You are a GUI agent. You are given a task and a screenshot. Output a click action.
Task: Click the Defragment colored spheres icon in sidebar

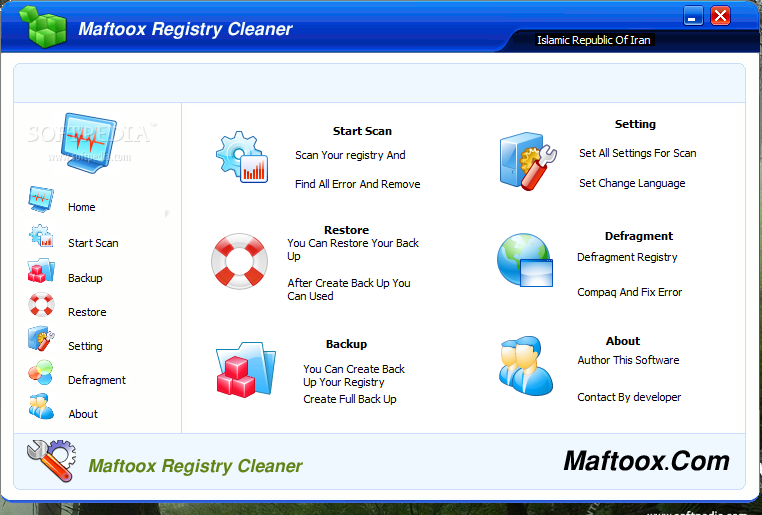pyautogui.click(x=41, y=372)
